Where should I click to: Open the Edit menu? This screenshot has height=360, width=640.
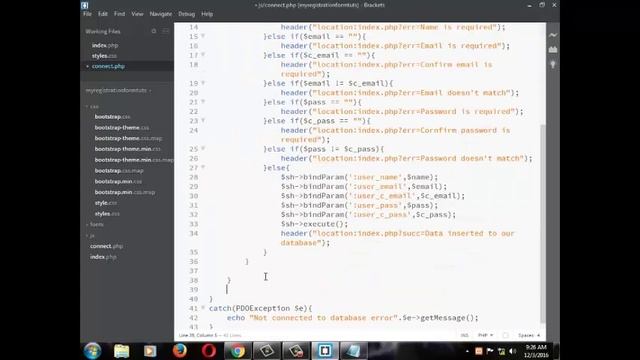[x=102, y=14]
